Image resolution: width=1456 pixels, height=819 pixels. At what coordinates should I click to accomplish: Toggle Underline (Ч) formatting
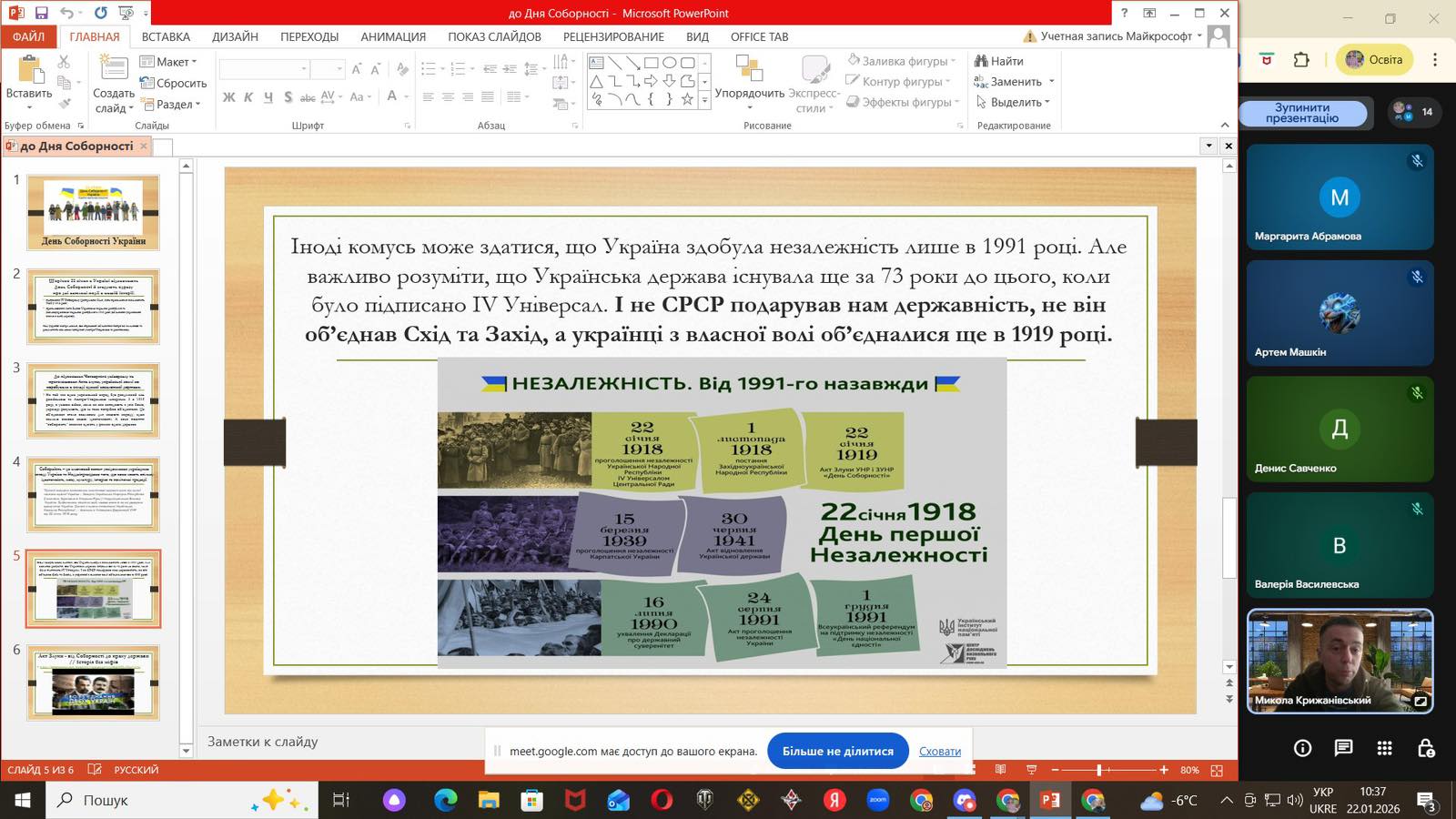[x=268, y=97]
